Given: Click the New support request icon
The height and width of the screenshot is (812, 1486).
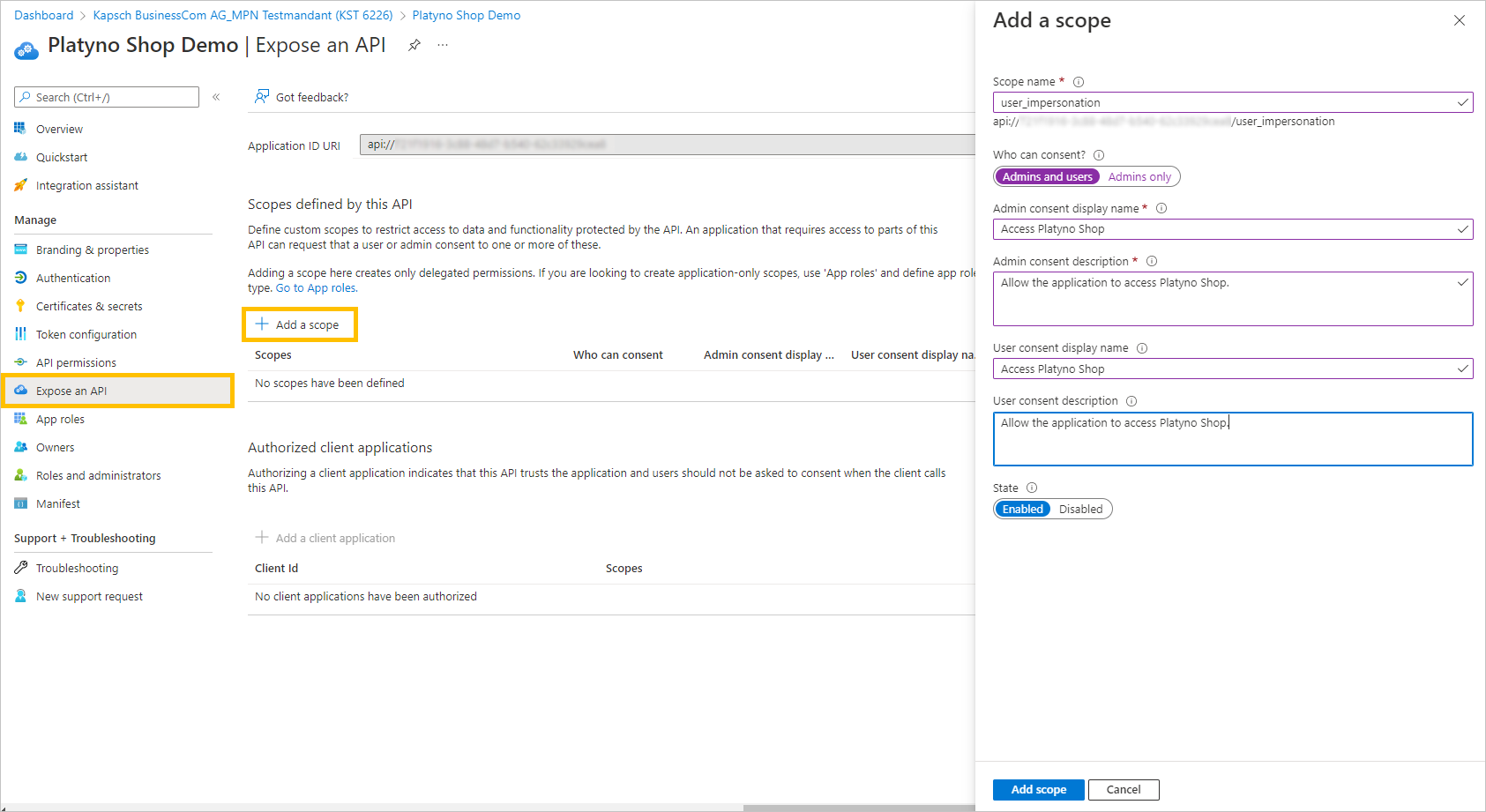Looking at the screenshot, I should tap(20, 596).
